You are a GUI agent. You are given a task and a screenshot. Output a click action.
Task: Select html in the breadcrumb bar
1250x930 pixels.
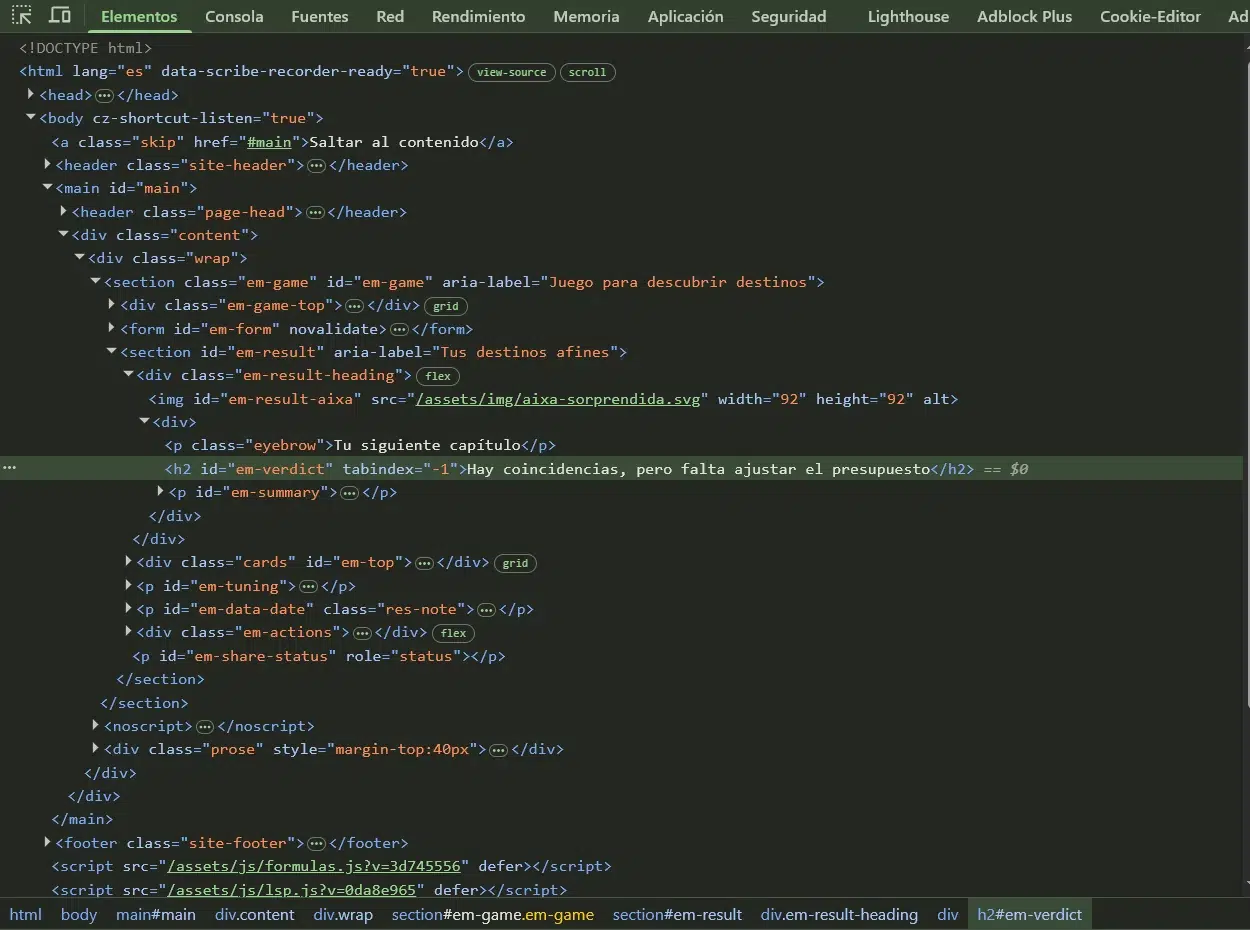click(x=25, y=914)
